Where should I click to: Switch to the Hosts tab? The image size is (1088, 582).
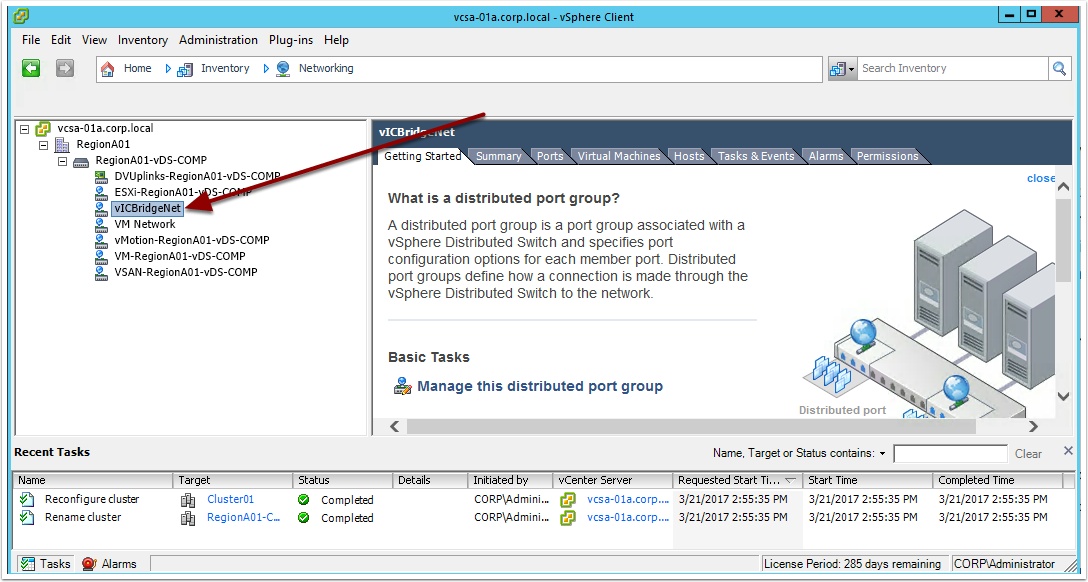coord(689,156)
